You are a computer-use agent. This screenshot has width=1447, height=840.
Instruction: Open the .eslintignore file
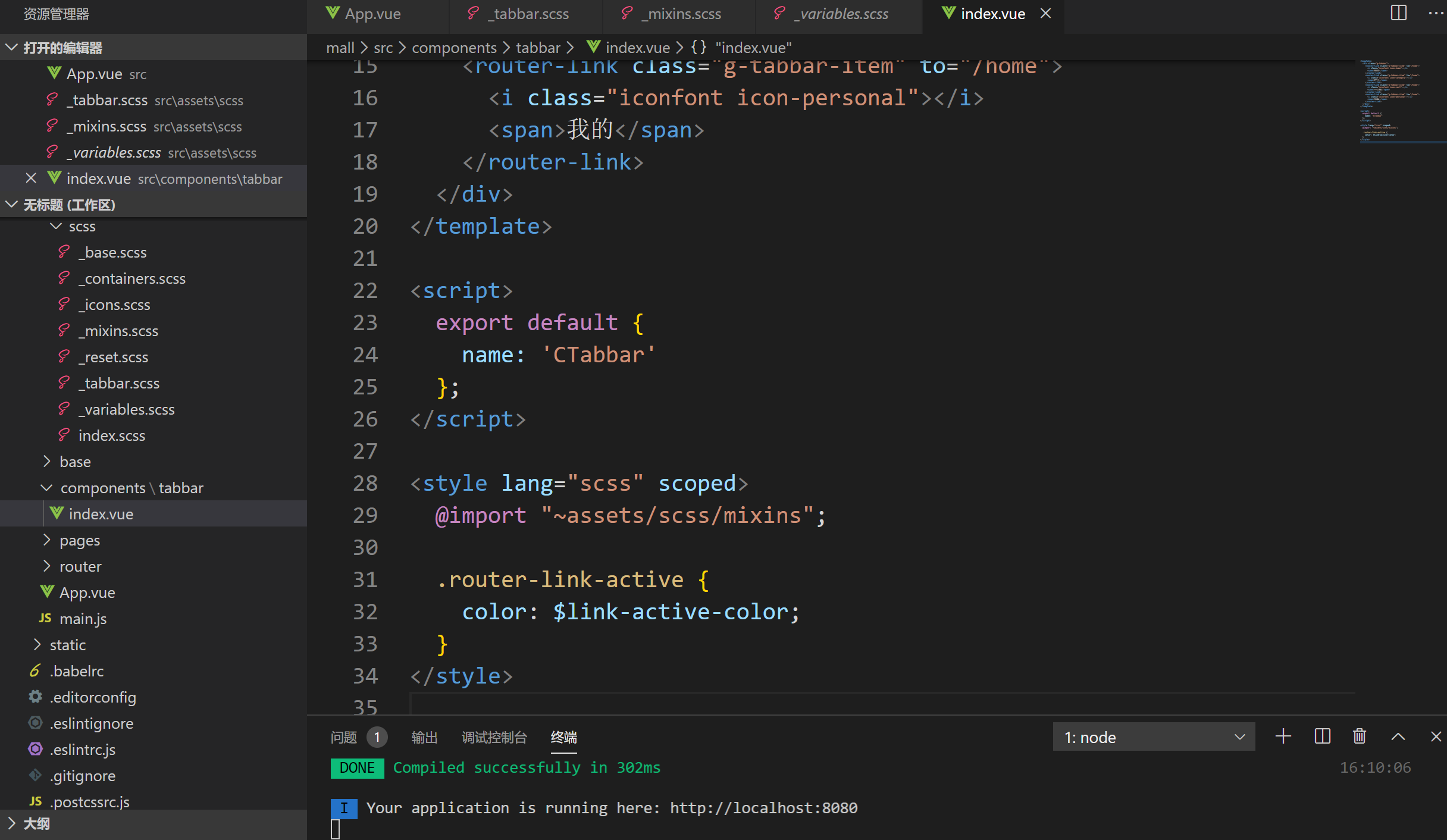[x=154, y=723]
